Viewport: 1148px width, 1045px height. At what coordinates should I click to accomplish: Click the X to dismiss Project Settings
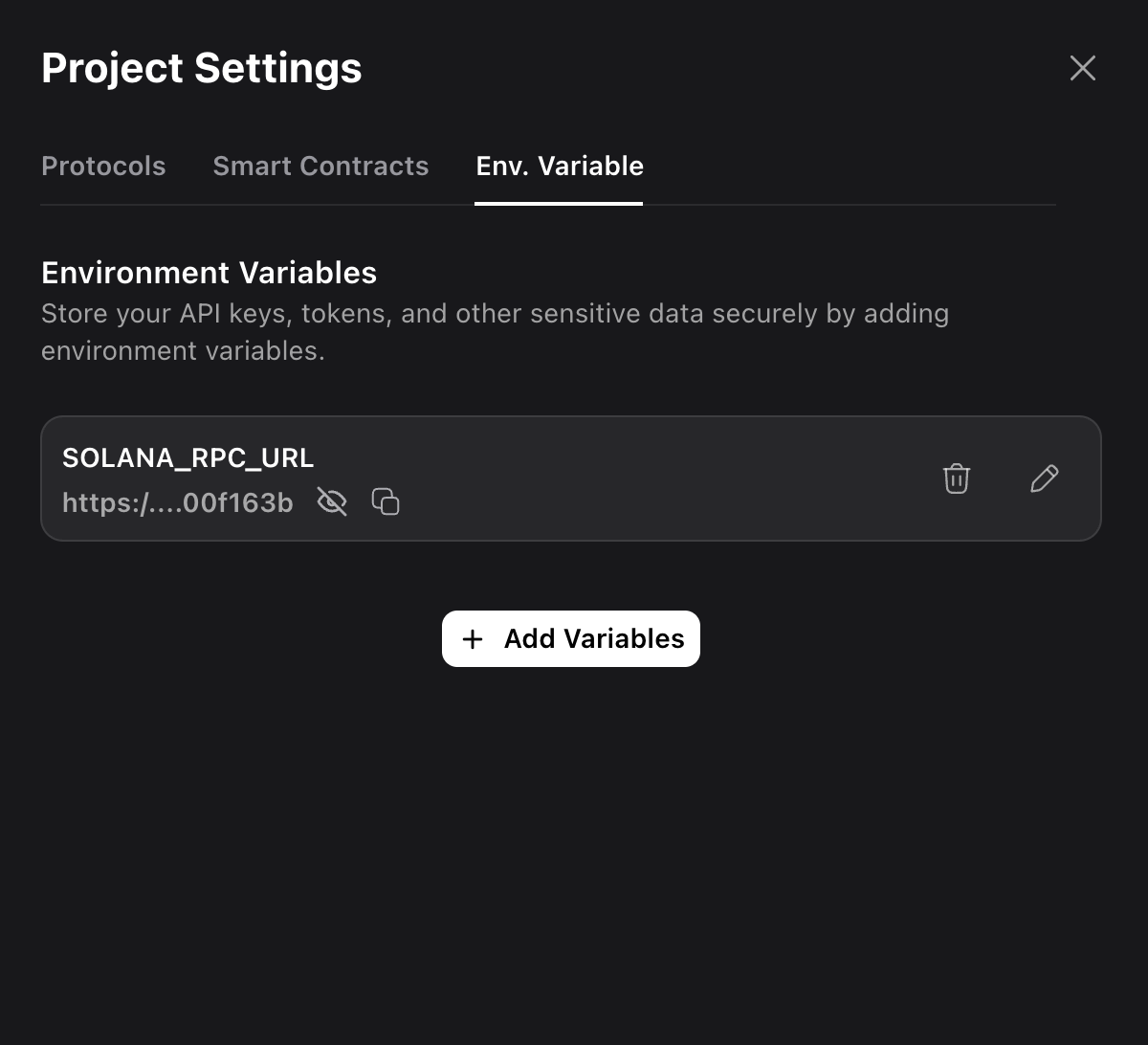click(1082, 68)
